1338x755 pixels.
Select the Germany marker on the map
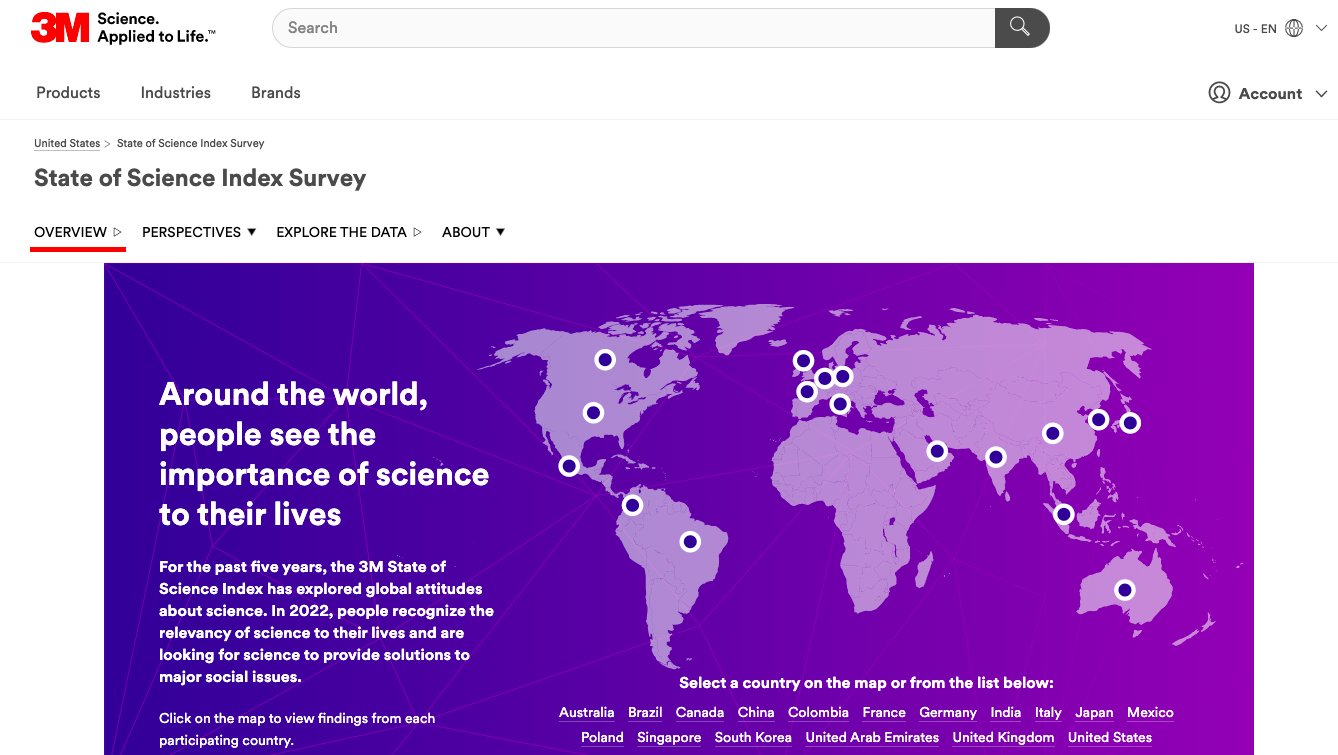(824, 378)
